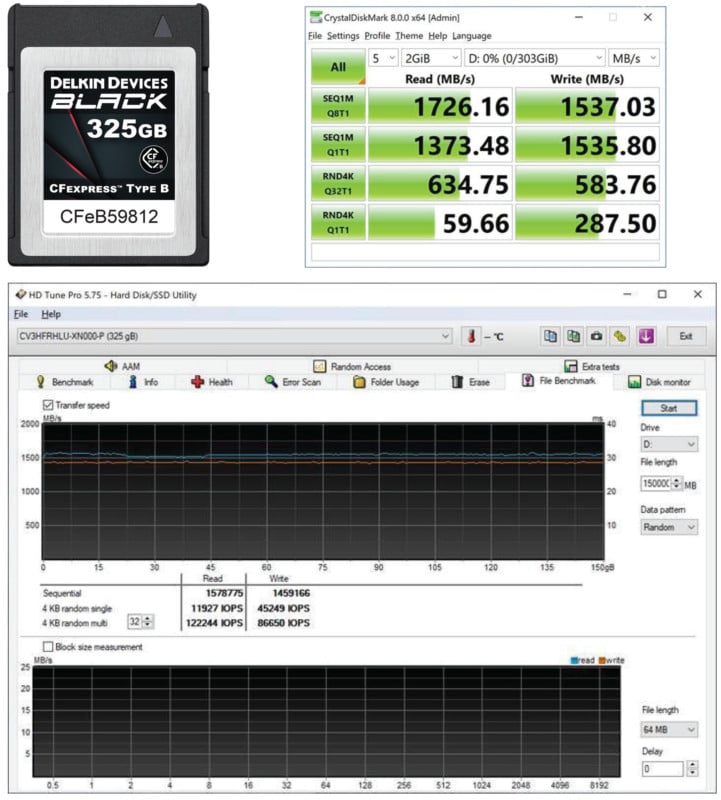This screenshot has height=800, width=721.
Task: Adjust the 4 KB random multi queue spinner
Action: click(147, 621)
